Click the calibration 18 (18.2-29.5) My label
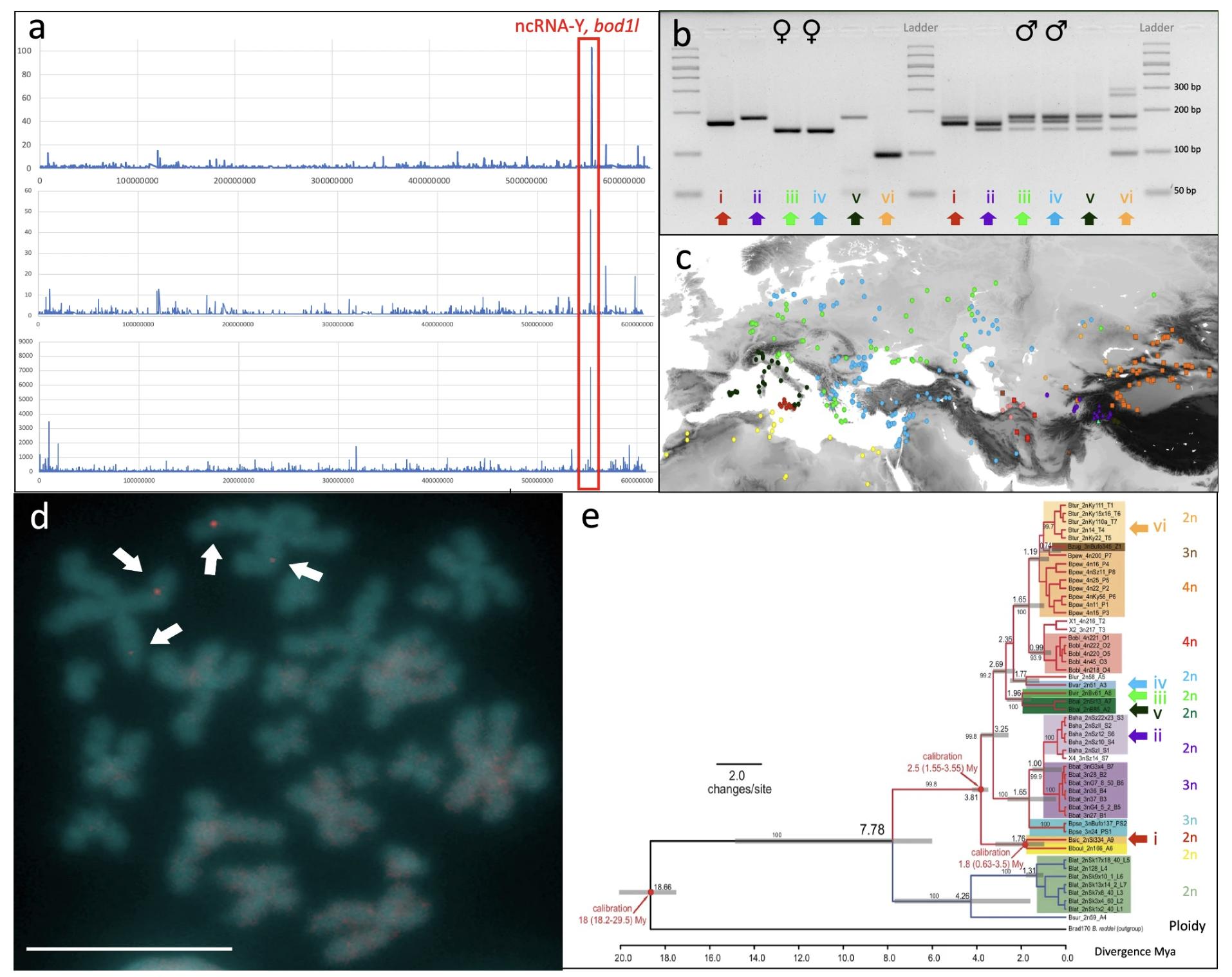Screen dimensions: 1232x977 coord(611,915)
